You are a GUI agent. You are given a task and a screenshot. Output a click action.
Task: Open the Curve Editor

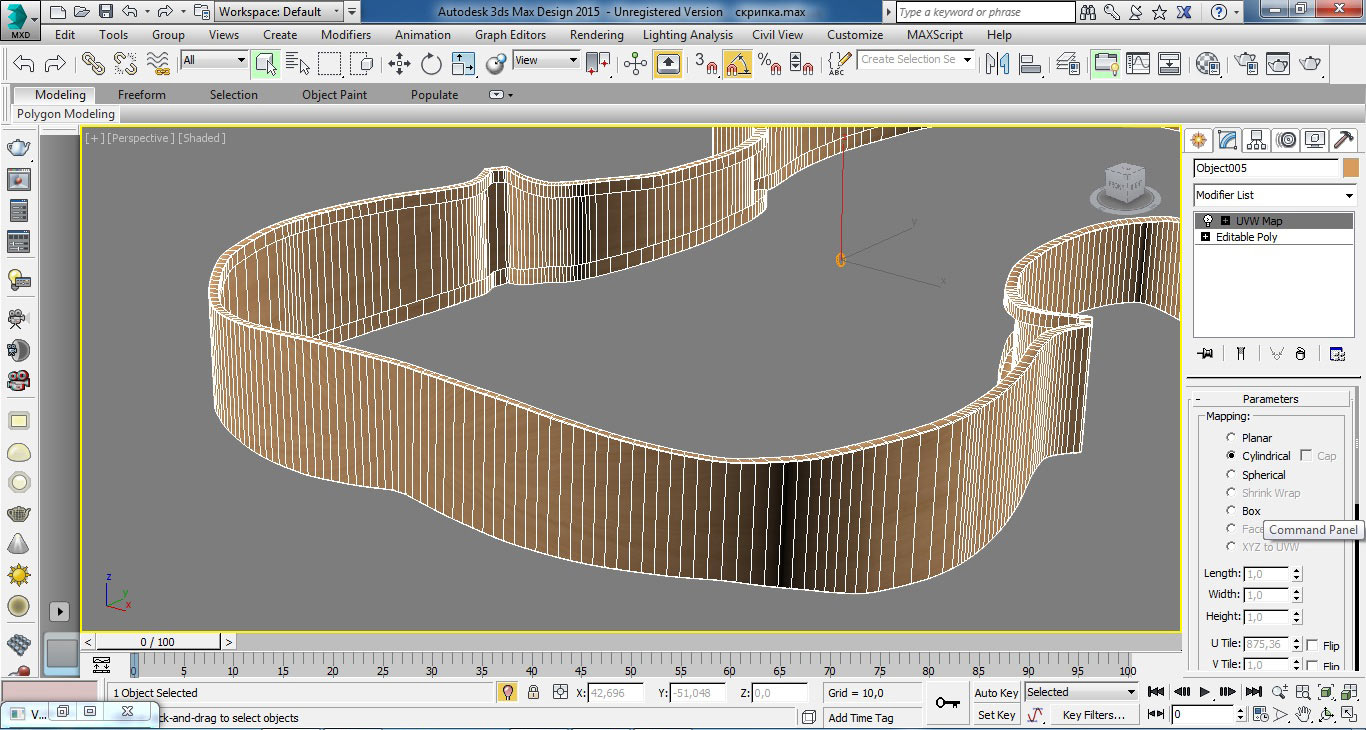[x=1138, y=64]
